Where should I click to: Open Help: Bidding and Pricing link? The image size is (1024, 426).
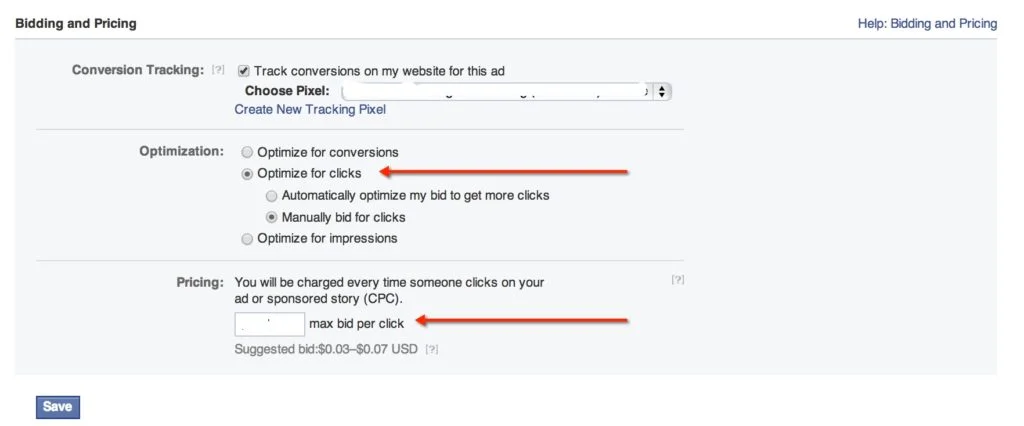(x=927, y=23)
